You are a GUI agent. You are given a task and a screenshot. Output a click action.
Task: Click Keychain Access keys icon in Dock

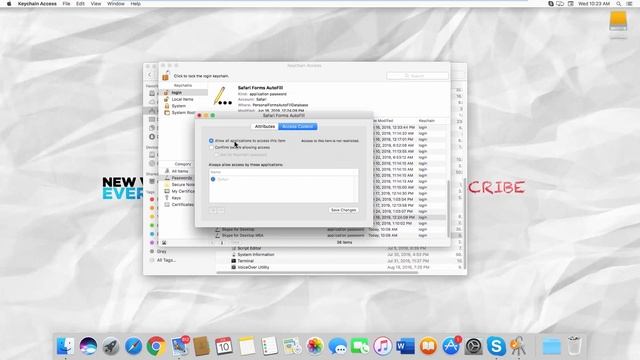pyautogui.click(x=518, y=346)
